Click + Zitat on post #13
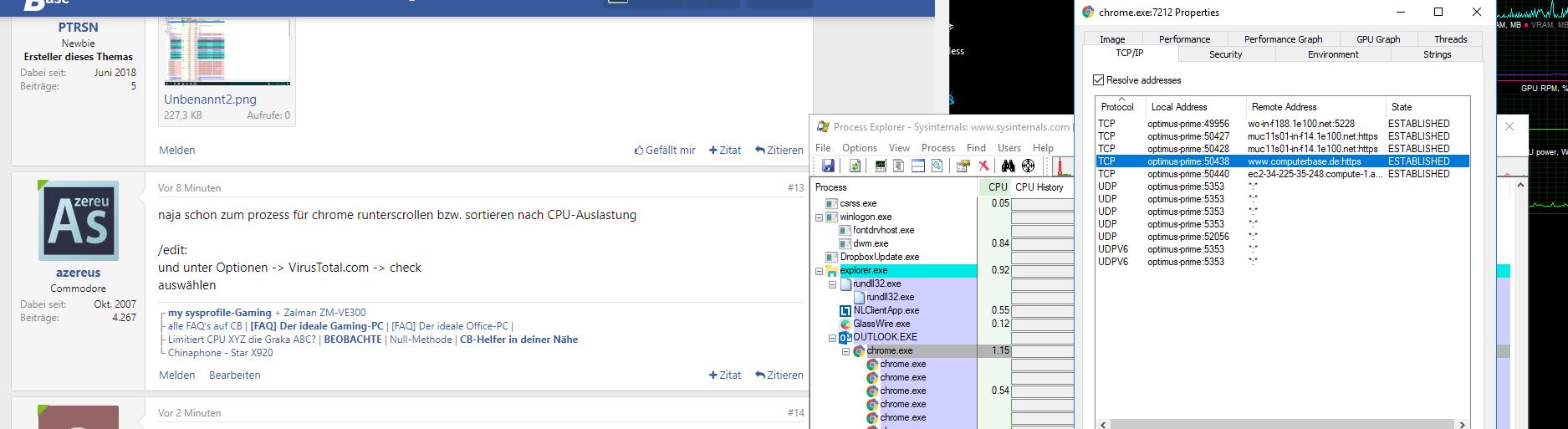The height and width of the screenshot is (429, 1568). (x=725, y=375)
